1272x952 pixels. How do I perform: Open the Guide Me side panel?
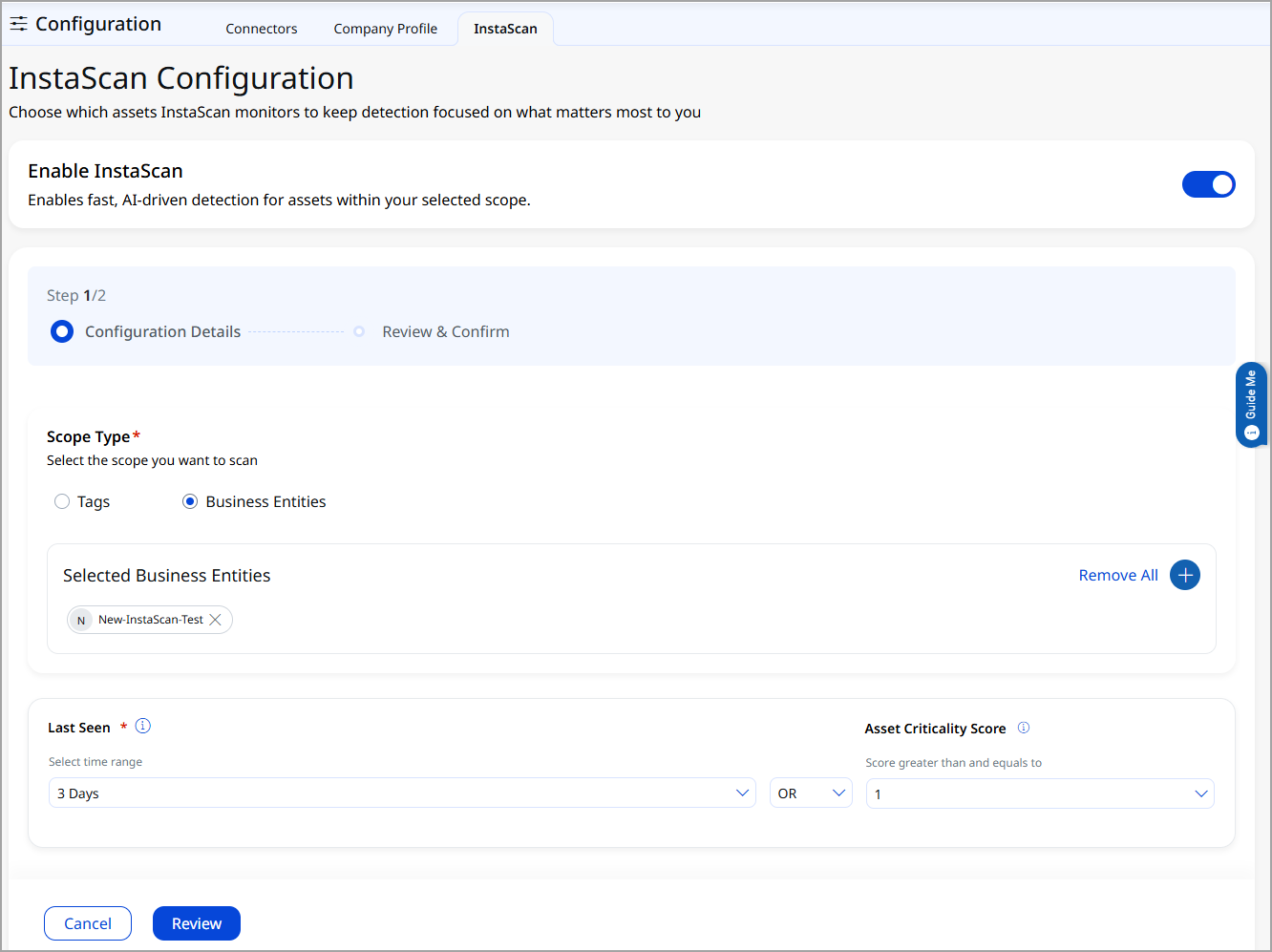pos(1251,405)
